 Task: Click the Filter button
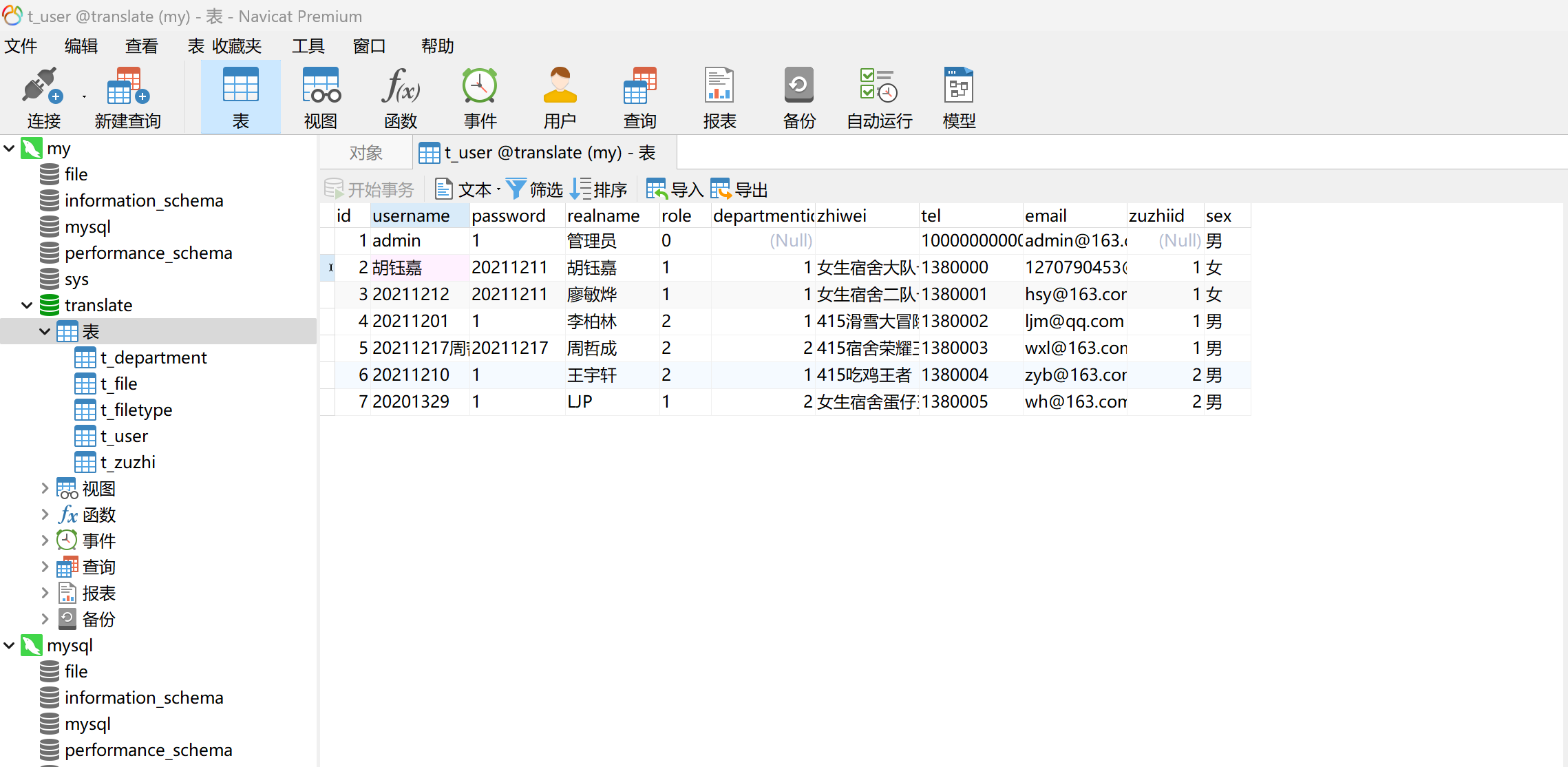point(535,189)
